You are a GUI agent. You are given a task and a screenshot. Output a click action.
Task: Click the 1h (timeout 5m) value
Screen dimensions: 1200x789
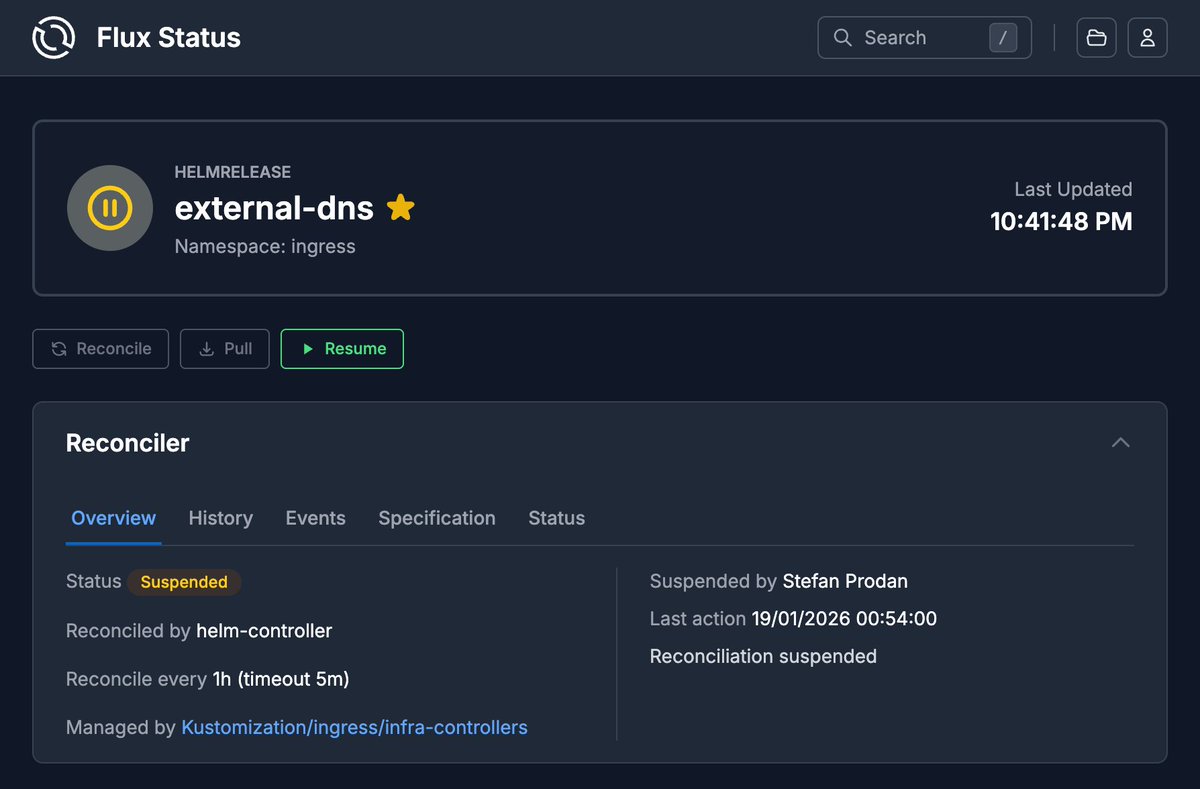(281, 680)
